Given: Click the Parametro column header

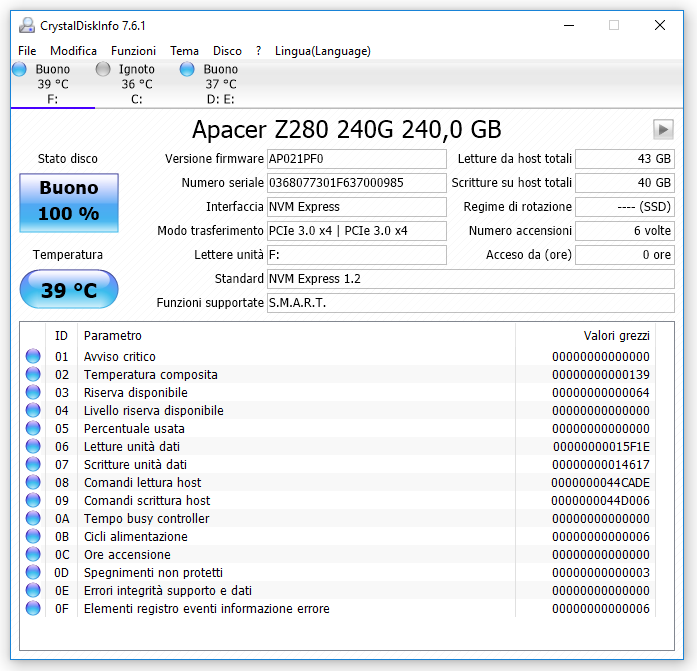Looking at the screenshot, I should (296, 336).
